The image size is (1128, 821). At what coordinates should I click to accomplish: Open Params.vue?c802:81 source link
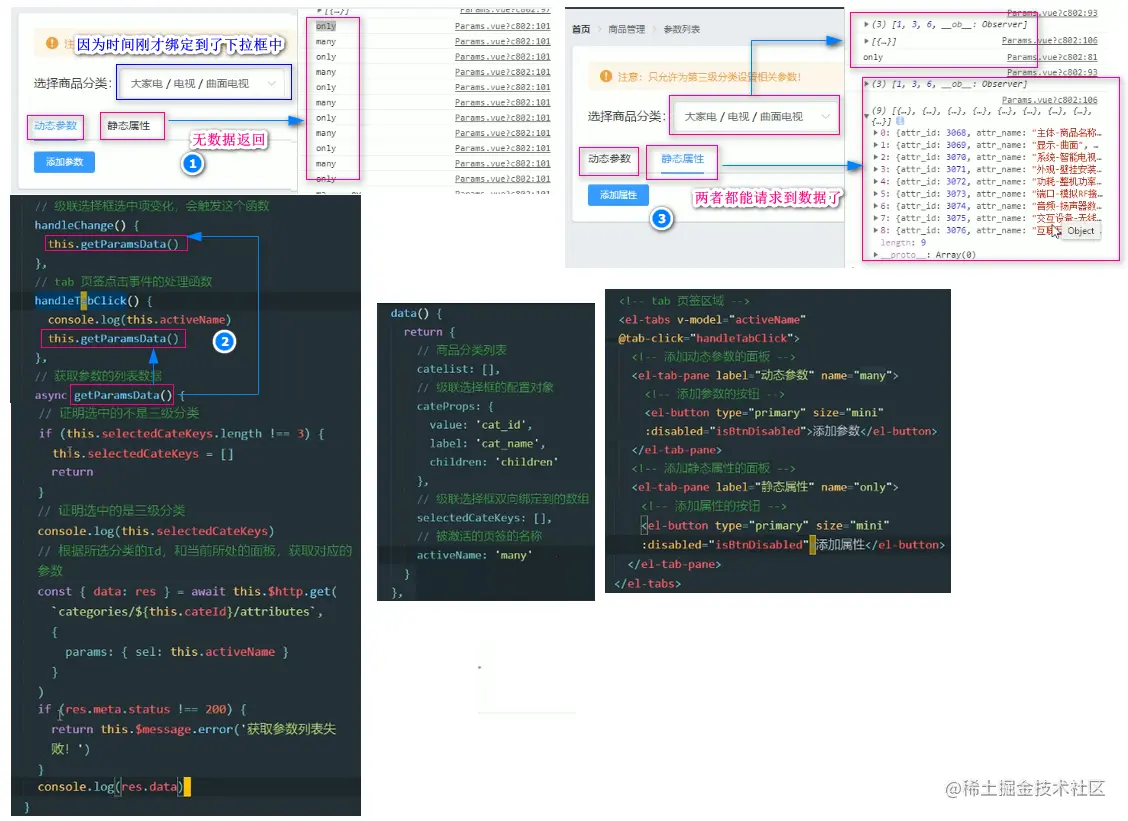(1052, 57)
